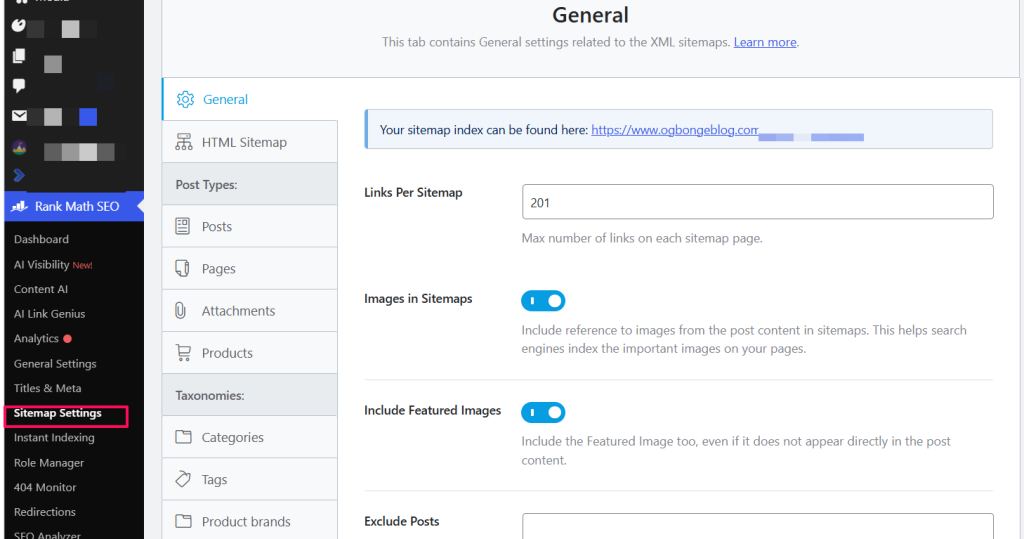The width and height of the screenshot is (1024, 539).
Task: Open Role Manager submenu item
Action: tap(49, 463)
